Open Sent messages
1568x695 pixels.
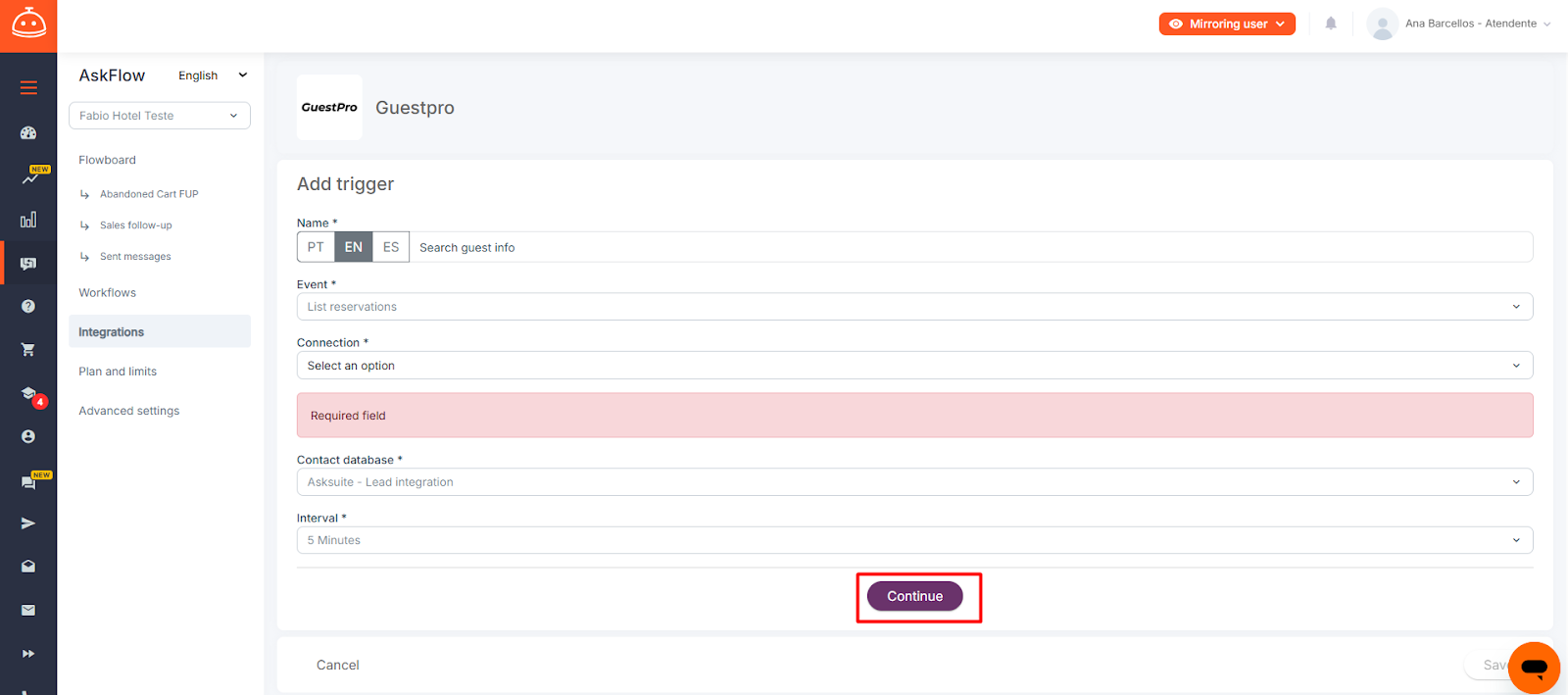135,257
